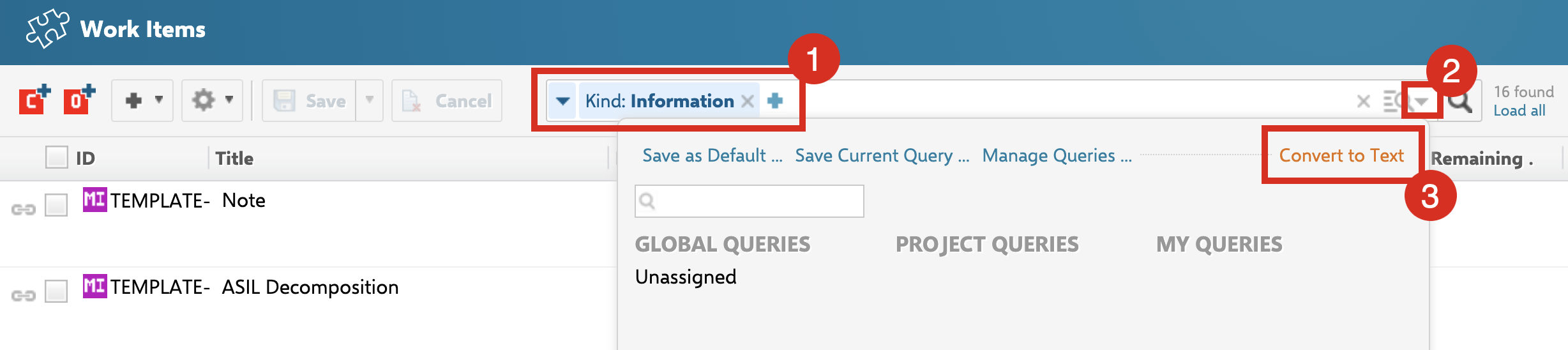Click link icon beside Note row
Screen dimensions: 1568x350
click(24, 209)
